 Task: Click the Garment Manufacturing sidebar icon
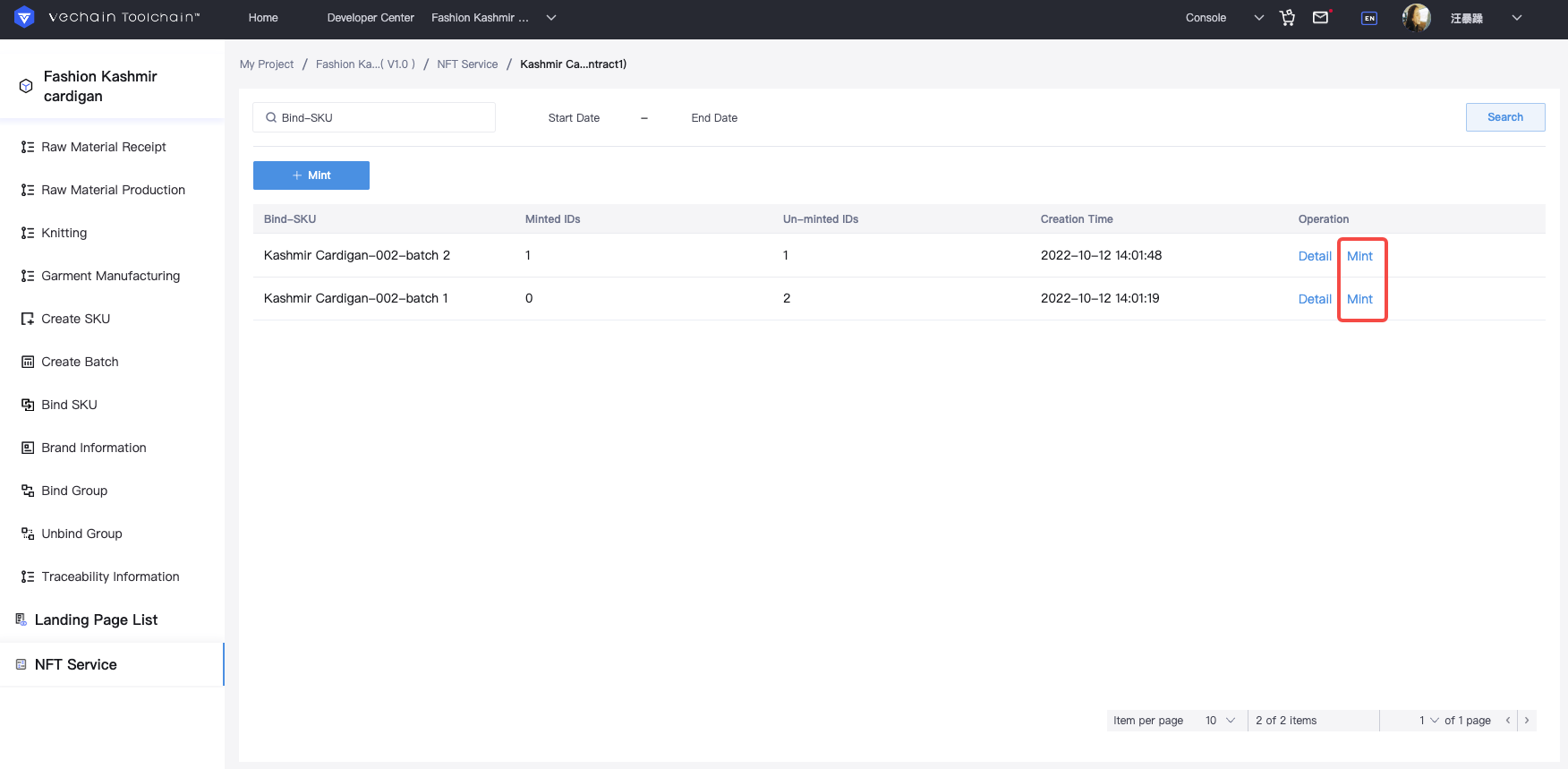point(28,276)
